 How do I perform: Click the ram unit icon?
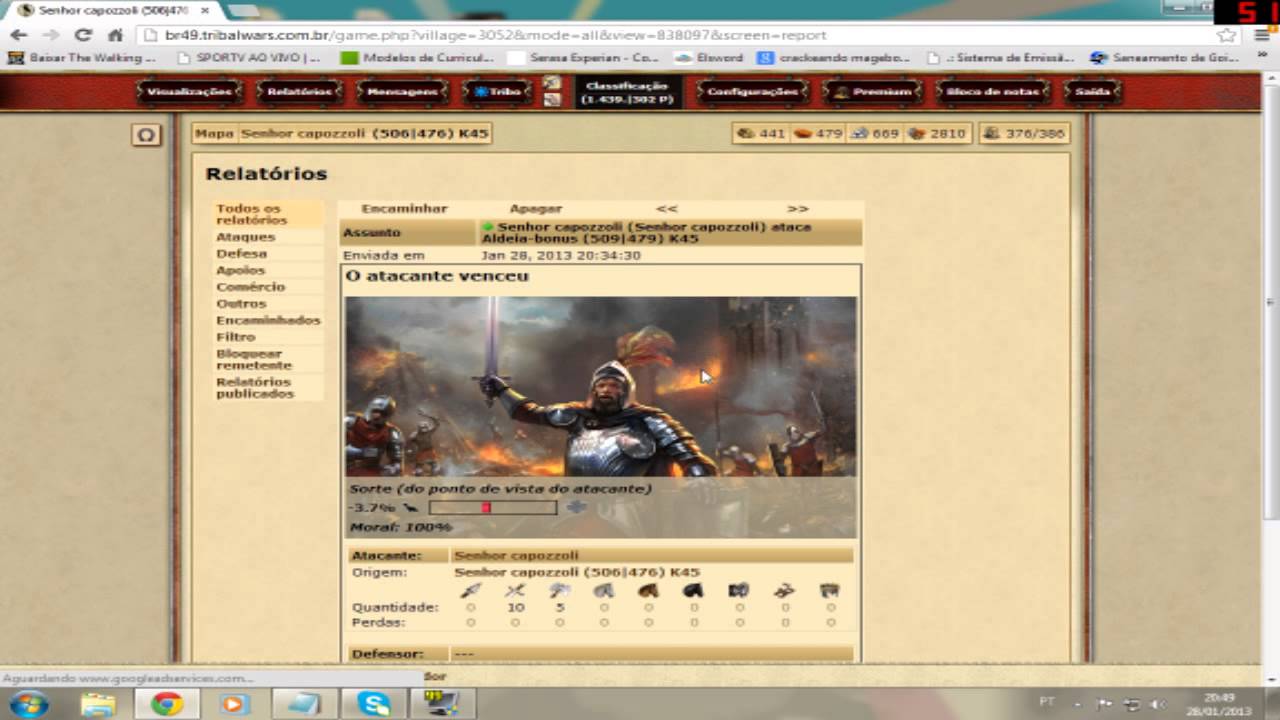pyautogui.click(x=739, y=591)
